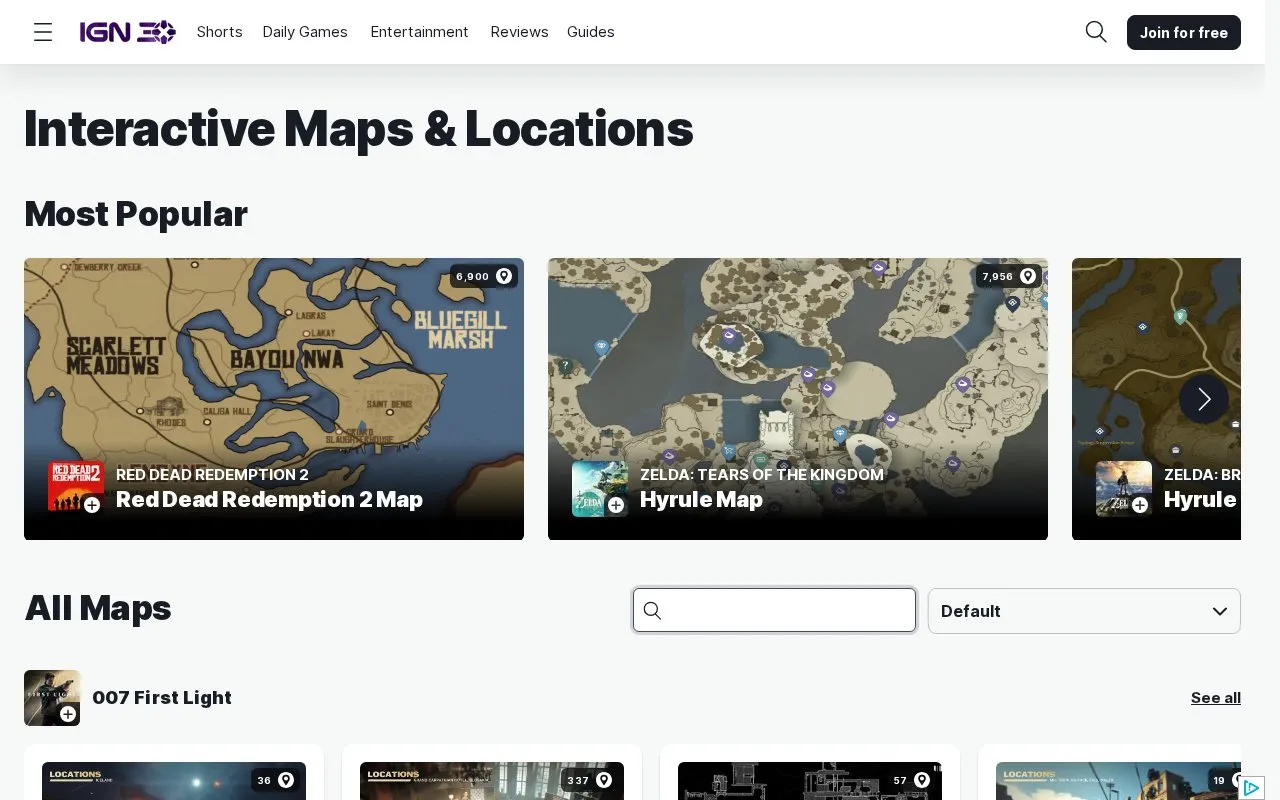Add Zelda: Breath of the Wild with plus icon
The width and height of the screenshot is (1280, 800).
click(x=1140, y=505)
